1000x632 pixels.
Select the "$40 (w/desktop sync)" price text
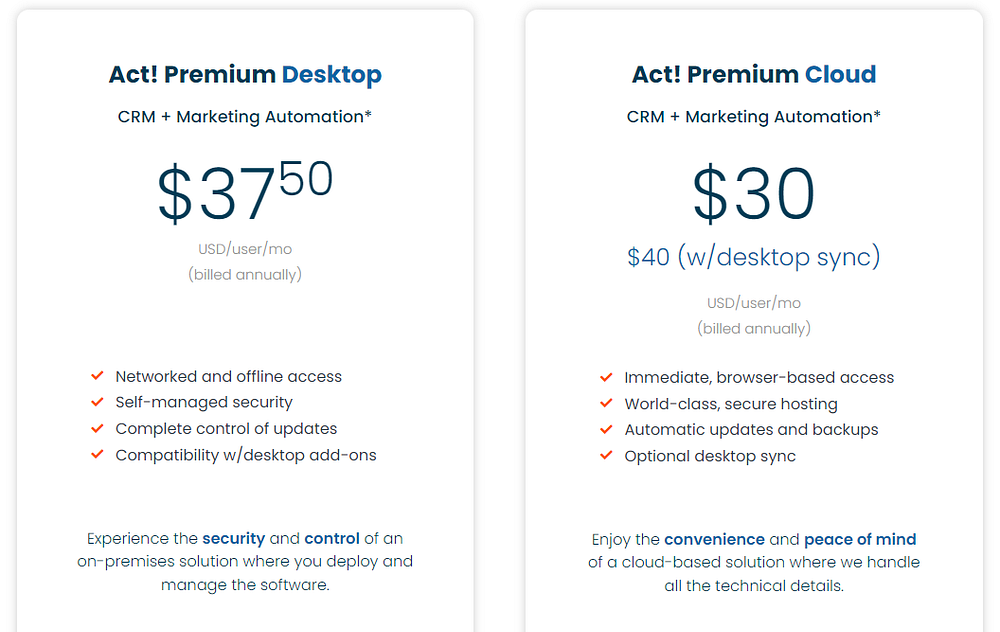[x=754, y=257]
